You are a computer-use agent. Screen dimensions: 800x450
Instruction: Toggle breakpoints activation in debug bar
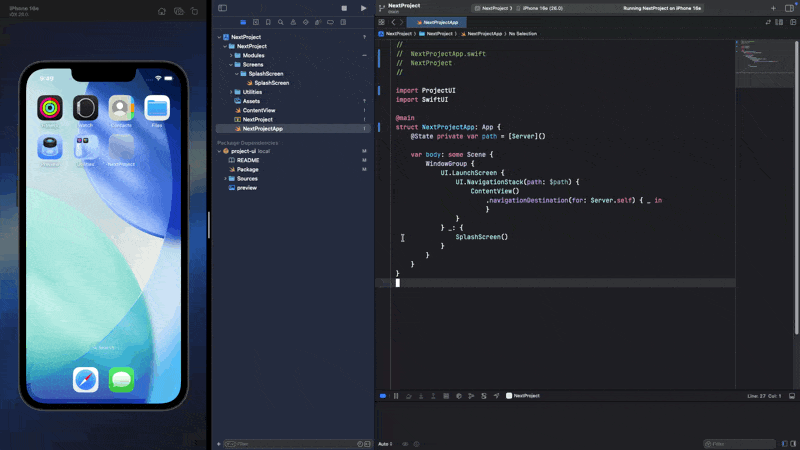(x=383, y=396)
